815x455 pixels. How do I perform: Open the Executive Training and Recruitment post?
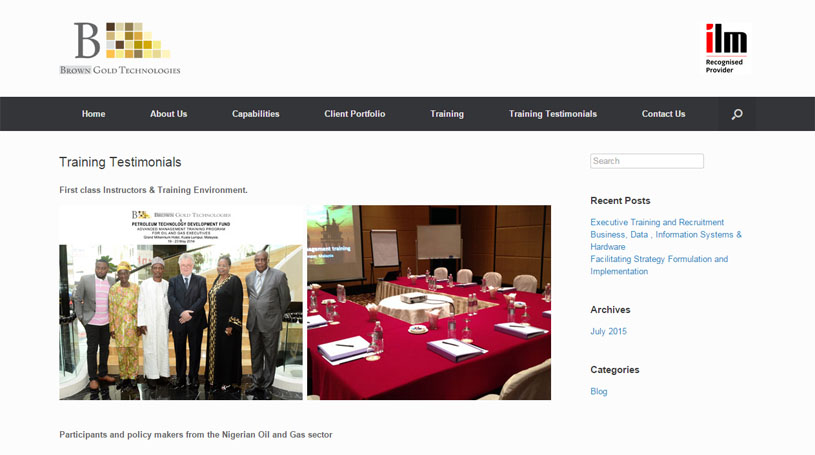point(656,222)
